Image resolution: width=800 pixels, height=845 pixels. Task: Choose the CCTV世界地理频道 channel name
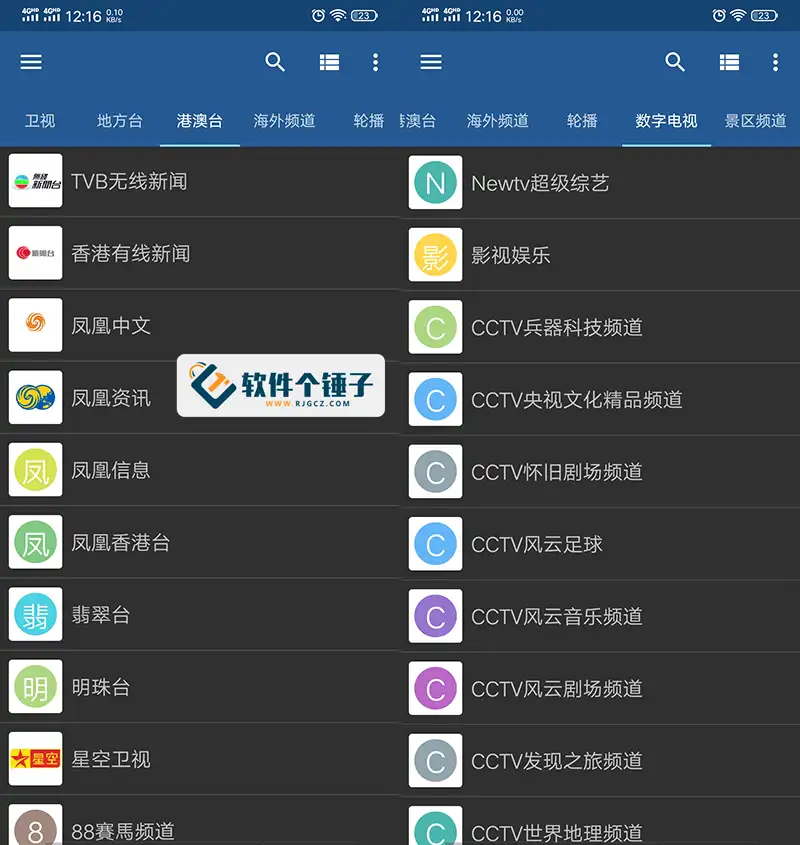tap(557, 833)
